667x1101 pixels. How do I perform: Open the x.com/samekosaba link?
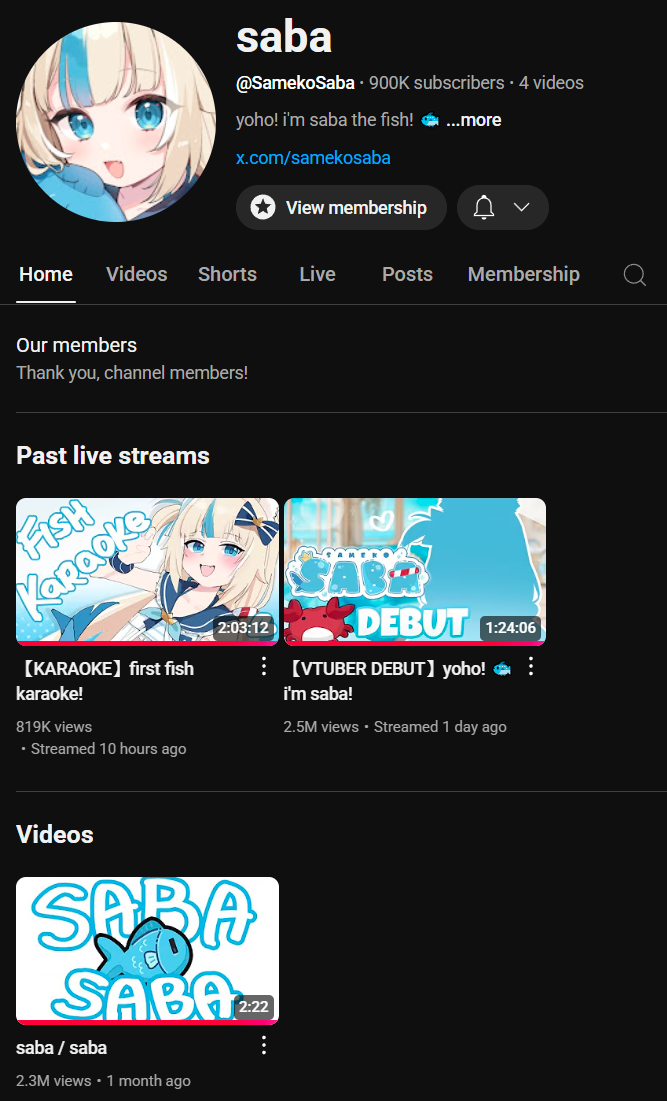313,157
